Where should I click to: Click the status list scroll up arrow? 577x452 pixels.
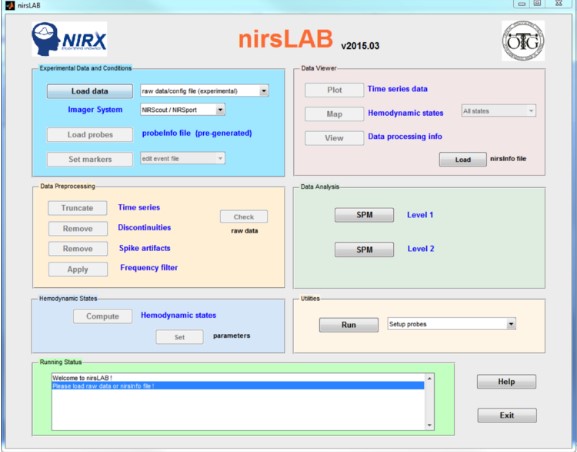point(429,378)
